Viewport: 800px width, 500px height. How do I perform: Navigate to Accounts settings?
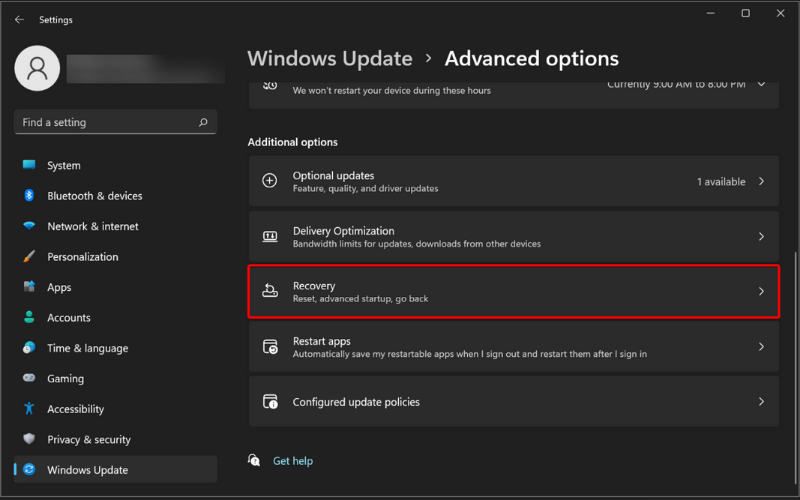(x=116, y=317)
